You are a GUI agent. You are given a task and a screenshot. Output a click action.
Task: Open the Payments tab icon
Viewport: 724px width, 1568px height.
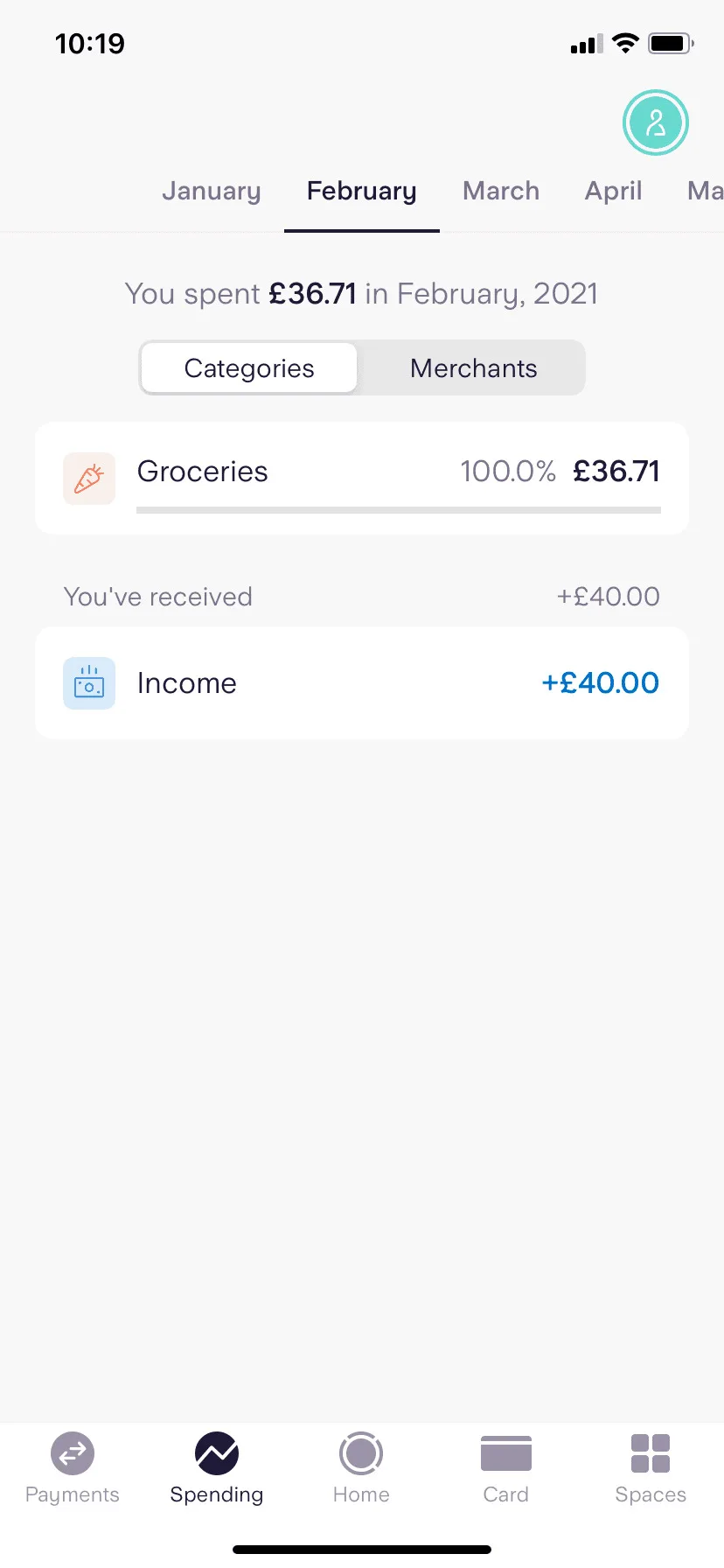click(73, 1453)
